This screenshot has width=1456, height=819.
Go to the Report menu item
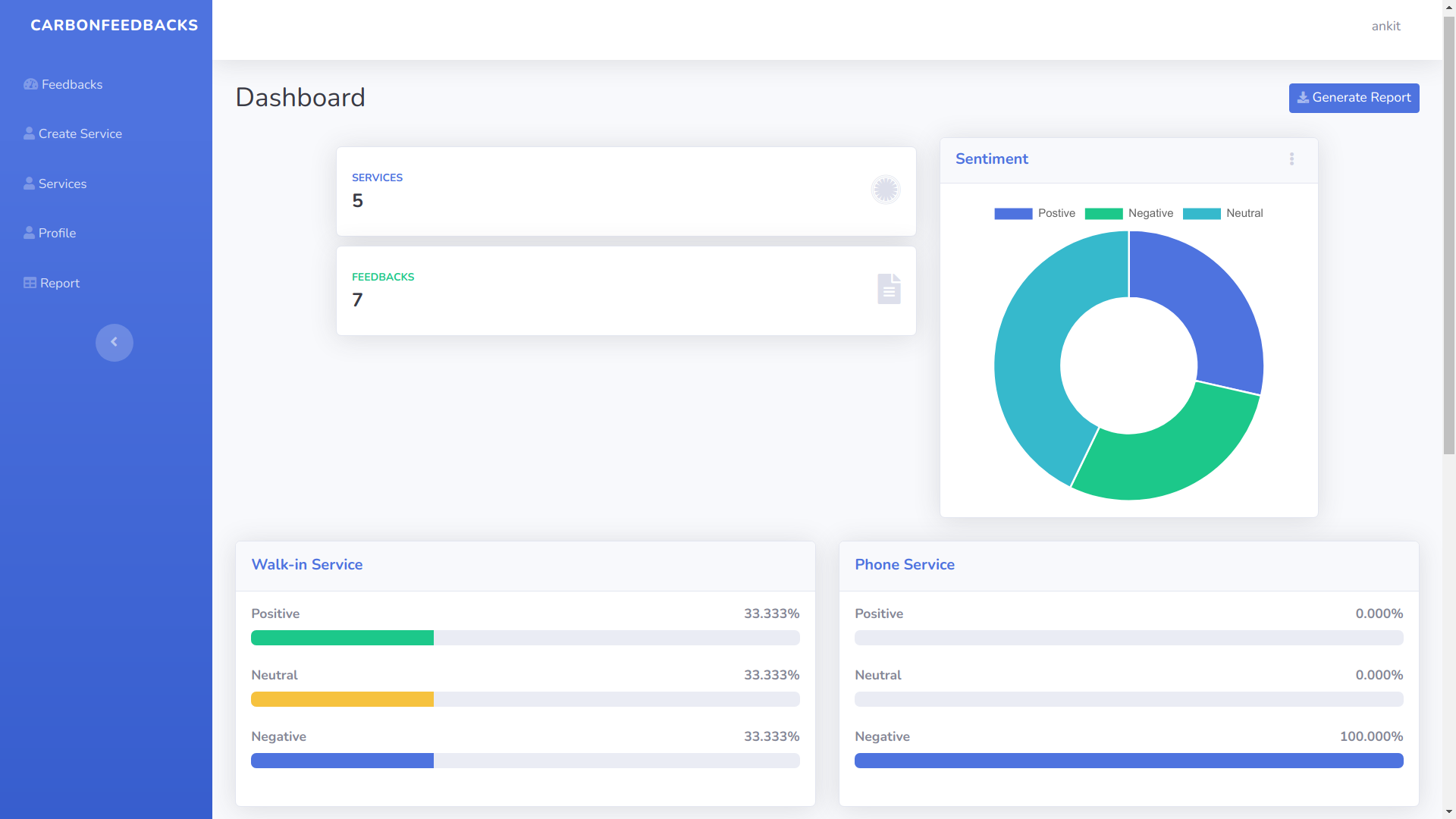coord(59,283)
